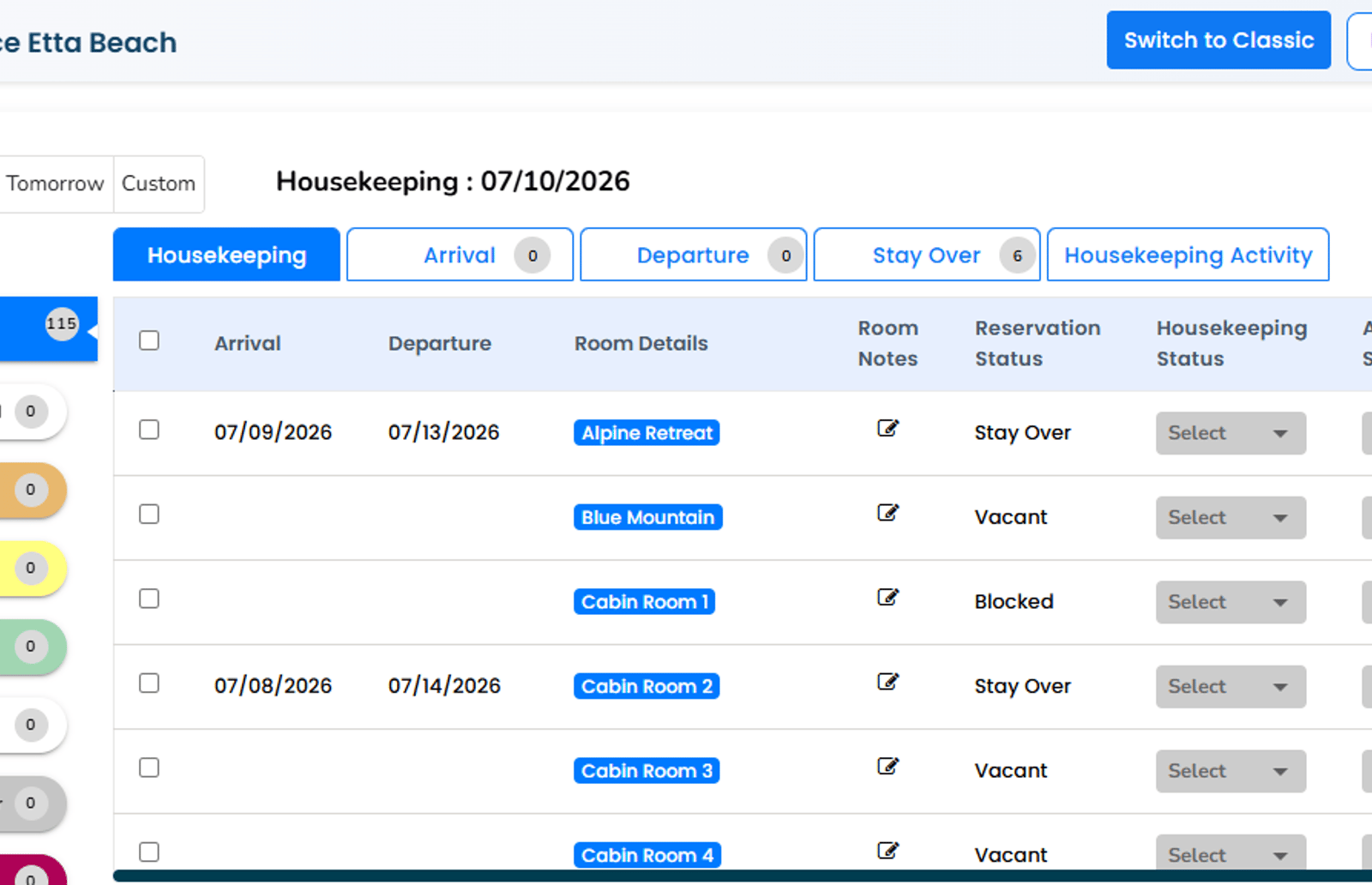Sort by the Departure column header
The image size is (1372, 885).
coord(440,343)
